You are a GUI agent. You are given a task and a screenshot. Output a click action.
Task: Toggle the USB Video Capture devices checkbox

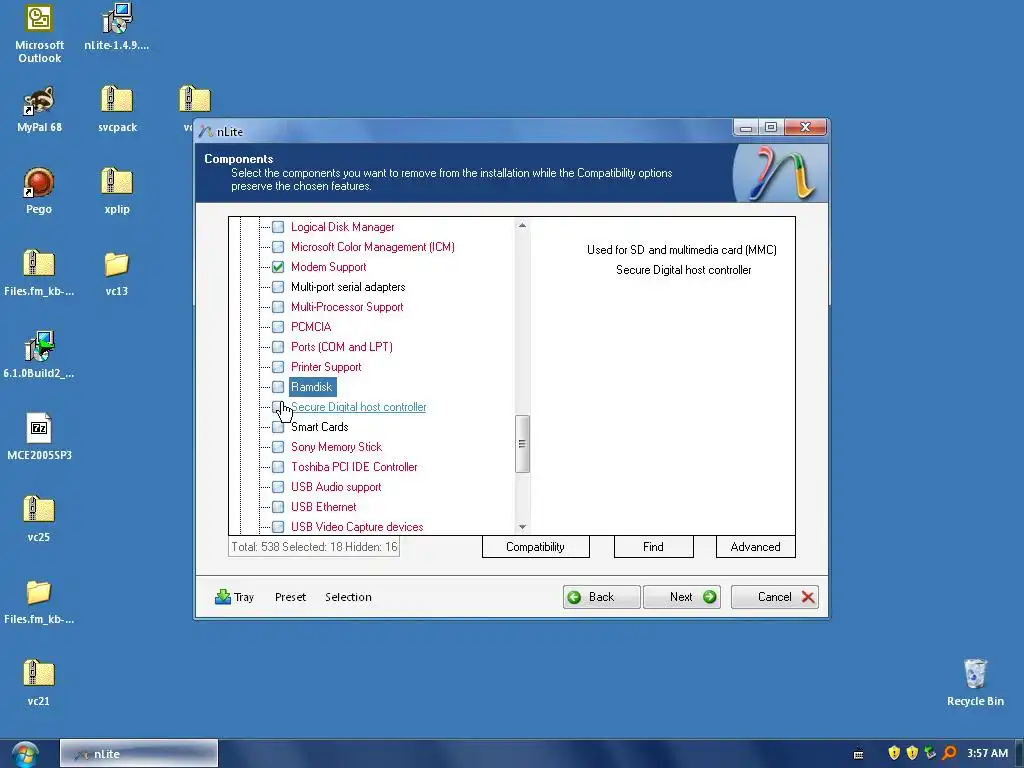(278, 527)
